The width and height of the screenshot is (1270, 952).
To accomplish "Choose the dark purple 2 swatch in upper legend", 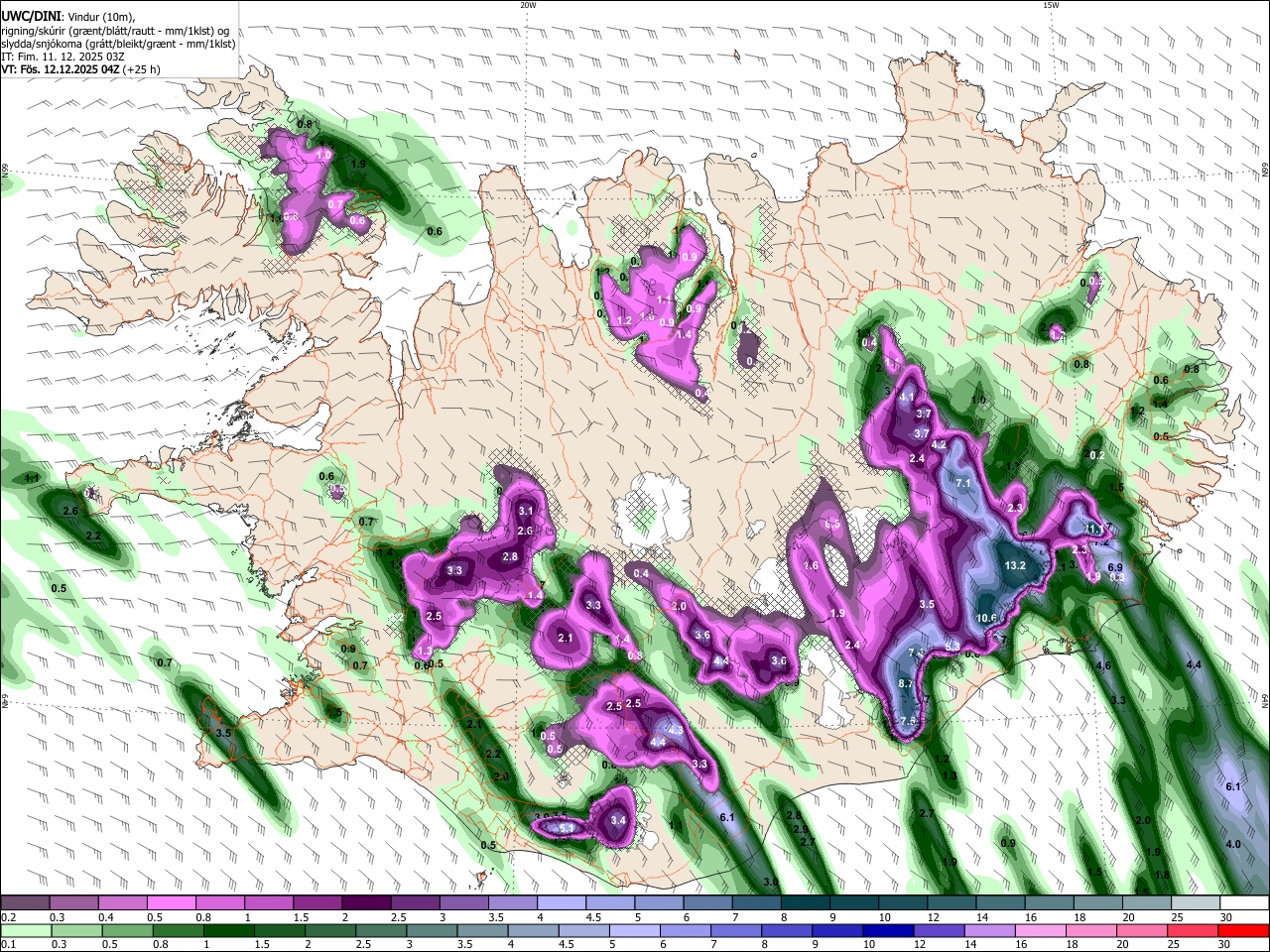I will point(366,903).
